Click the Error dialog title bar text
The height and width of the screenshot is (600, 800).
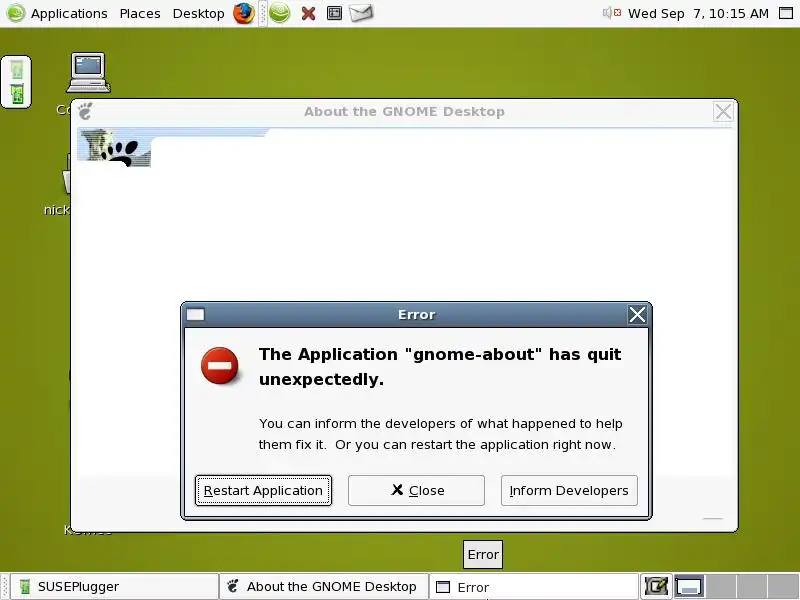[x=416, y=314]
